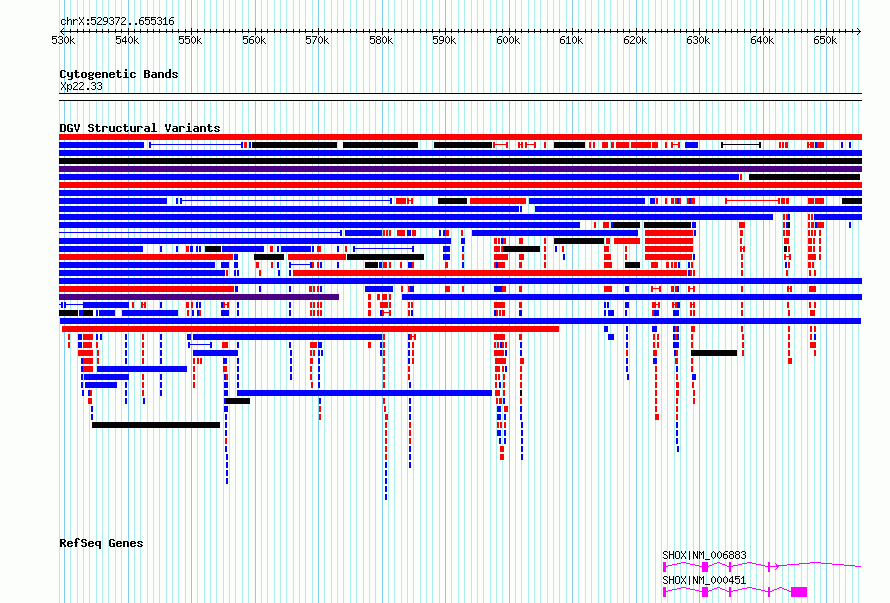
Task: Open the Cytogenetic Bands track title
Action: (119, 74)
